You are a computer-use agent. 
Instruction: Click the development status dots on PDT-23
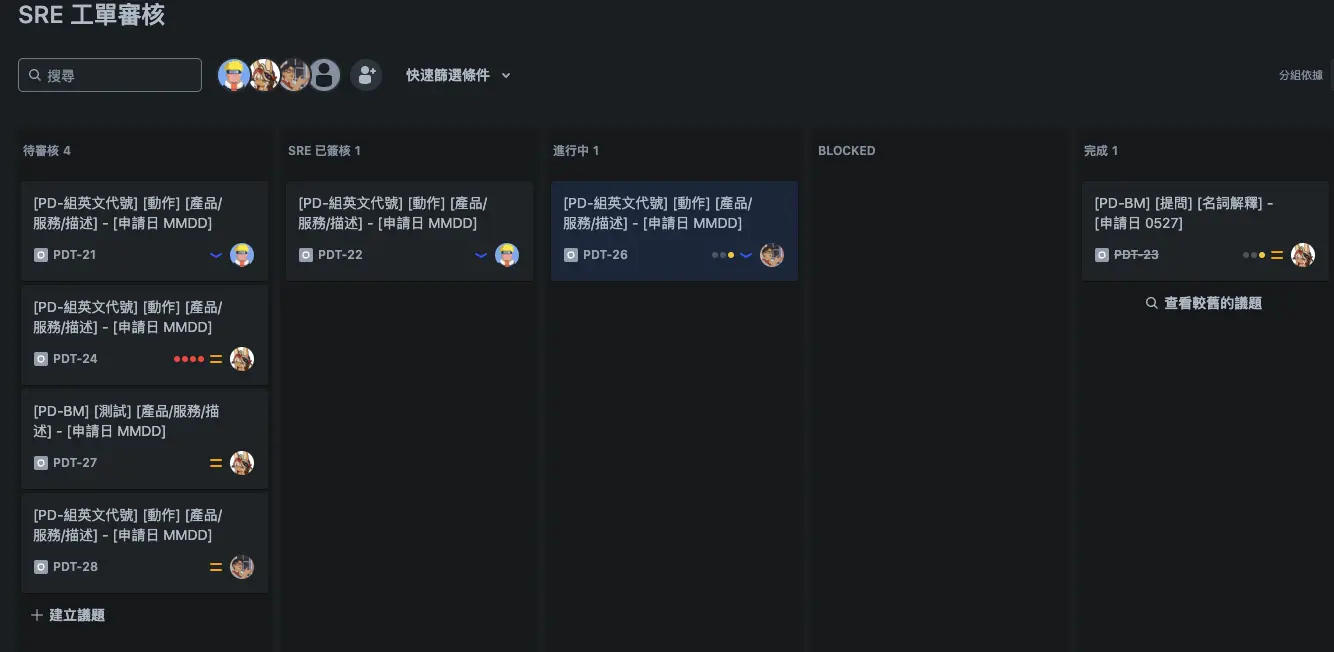(x=1254, y=255)
